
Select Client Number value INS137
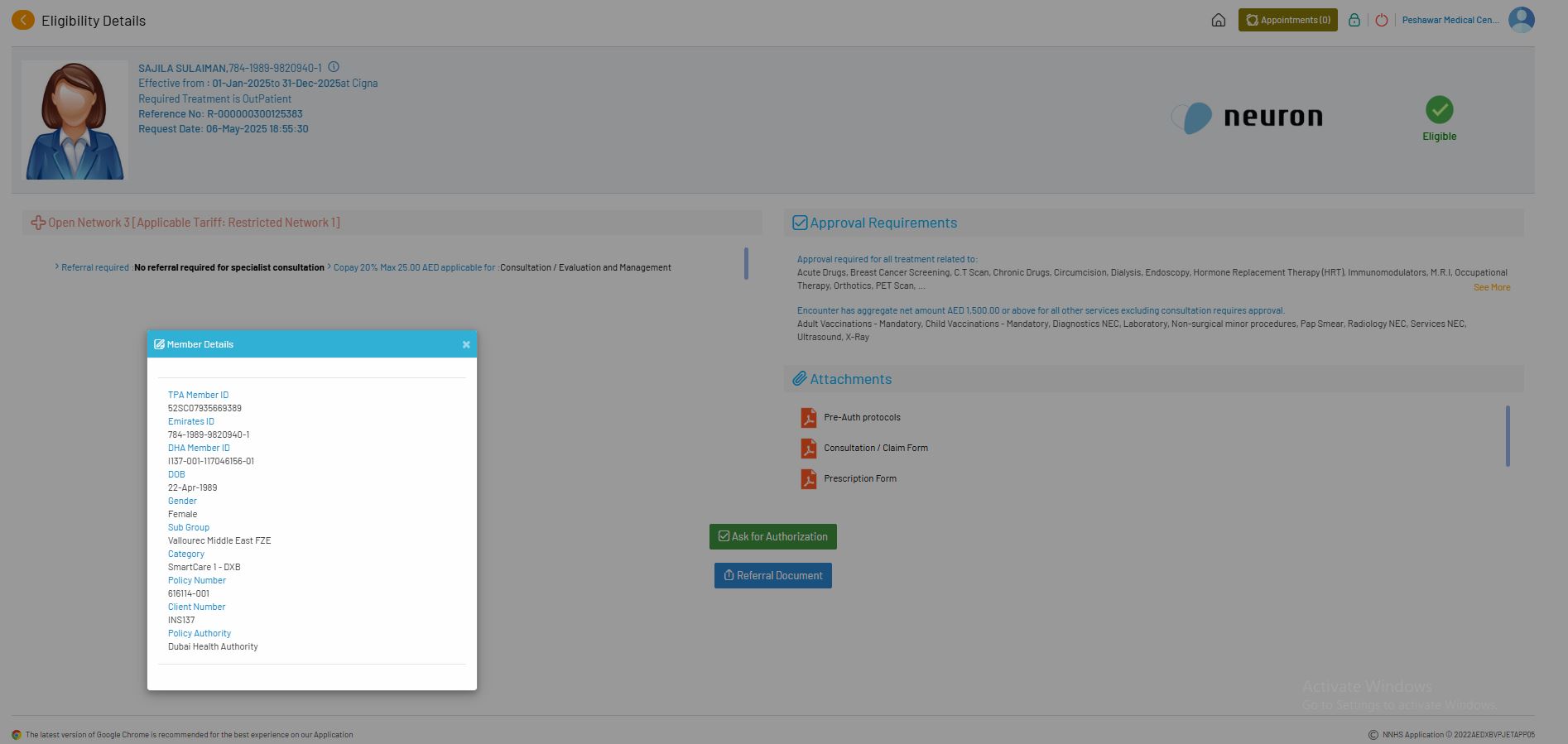(x=181, y=620)
